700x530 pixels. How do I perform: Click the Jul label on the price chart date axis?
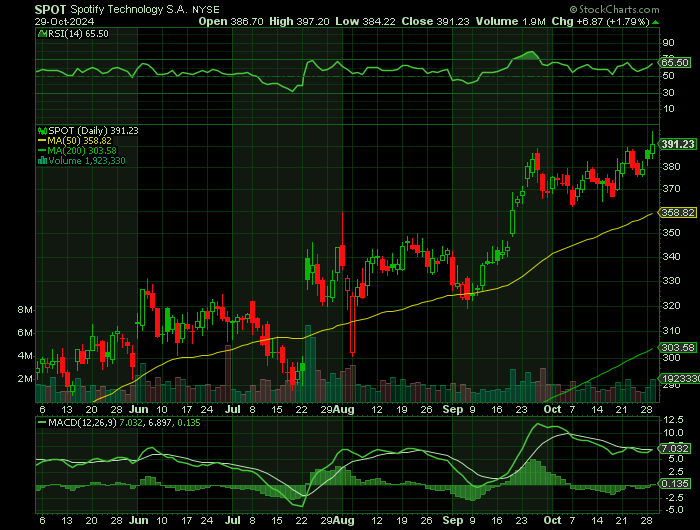point(233,409)
